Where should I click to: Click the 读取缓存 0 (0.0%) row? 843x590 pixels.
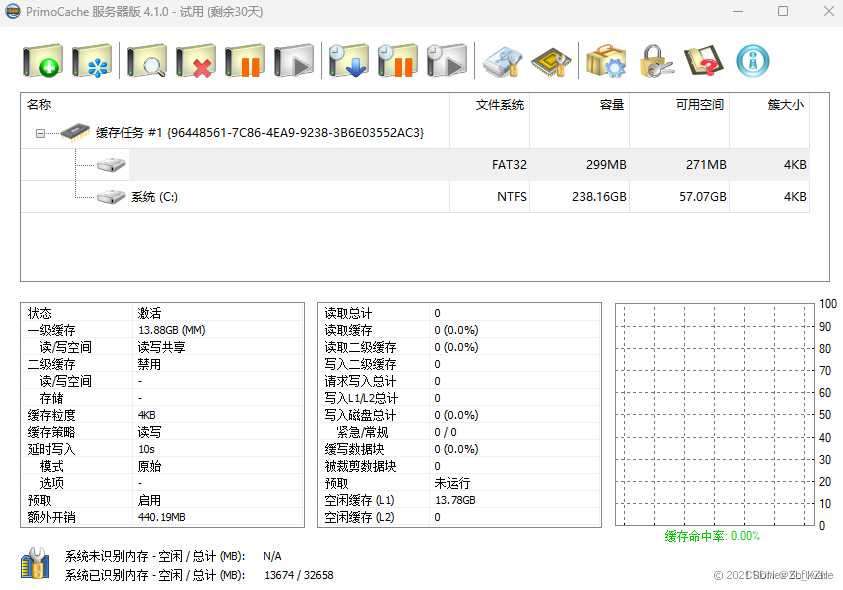point(459,330)
